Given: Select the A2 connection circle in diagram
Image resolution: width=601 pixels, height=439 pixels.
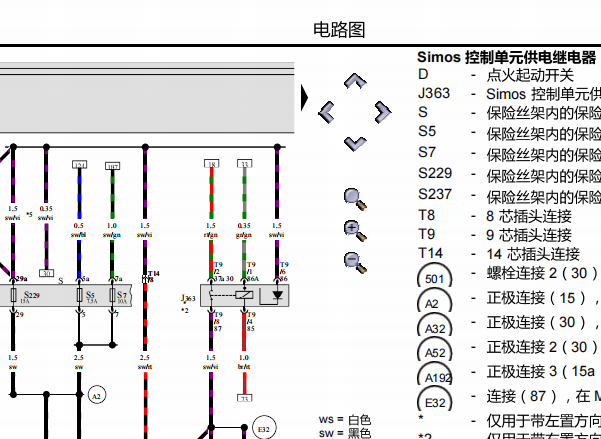Looking at the screenshot, I should point(97,395).
